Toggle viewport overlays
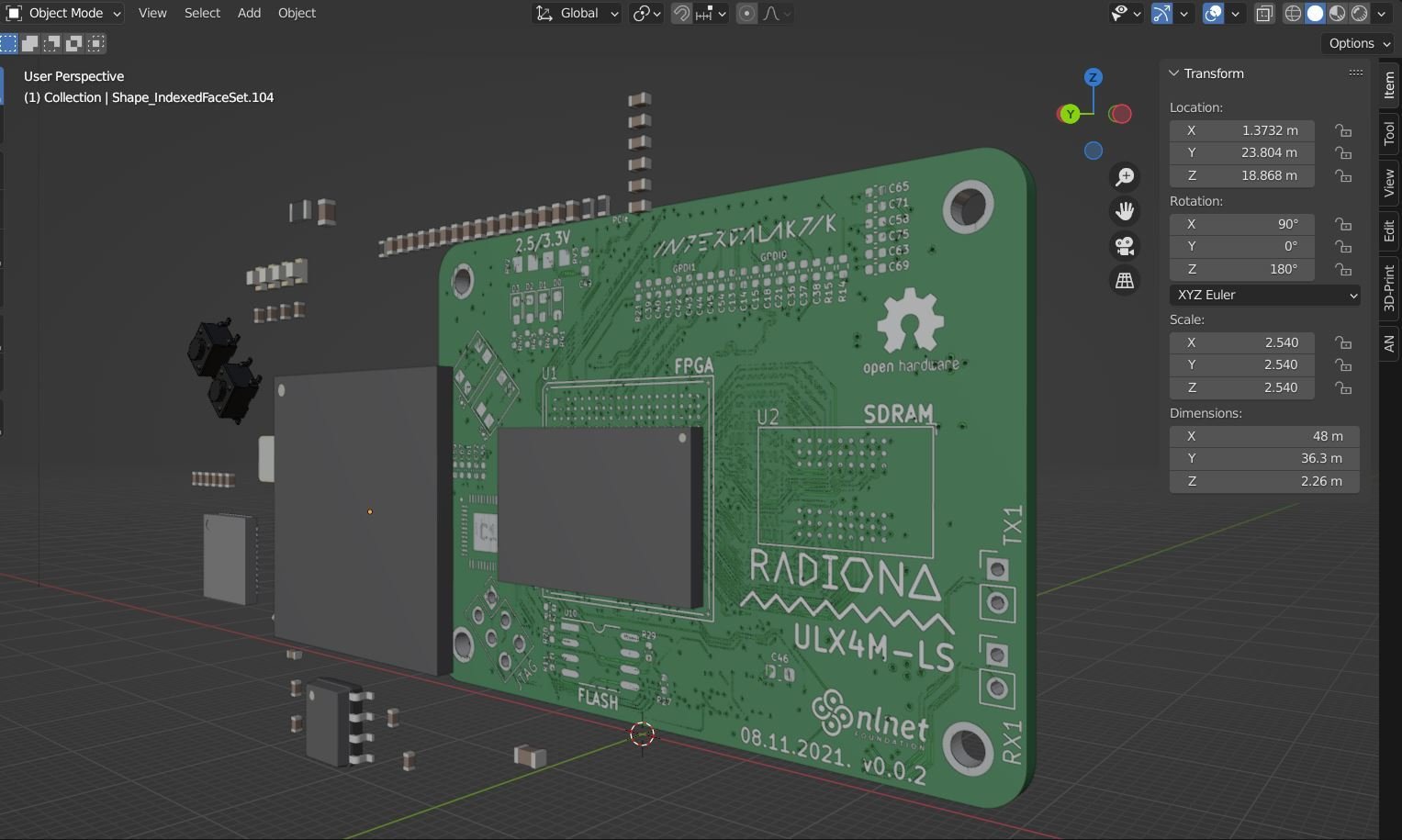 [x=1213, y=13]
